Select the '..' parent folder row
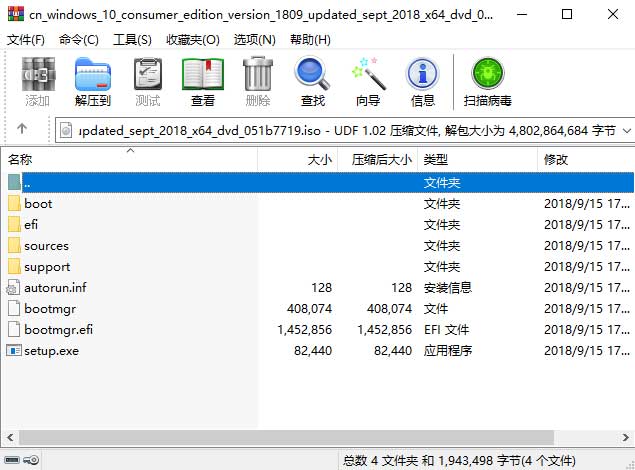Viewport: 635px width, 470px height. pyautogui.click(x=321, y=182)
